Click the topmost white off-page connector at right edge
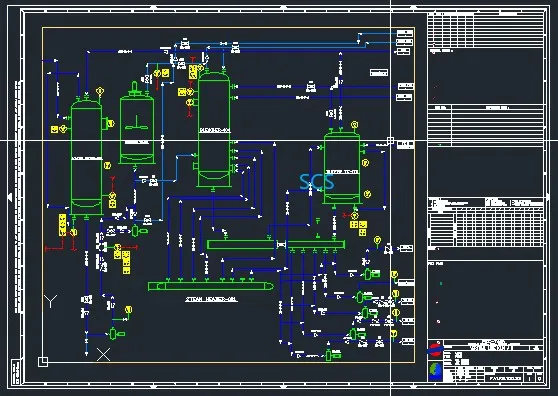The width and height of the screenshot is (558, 396). [x=405, y=33]
